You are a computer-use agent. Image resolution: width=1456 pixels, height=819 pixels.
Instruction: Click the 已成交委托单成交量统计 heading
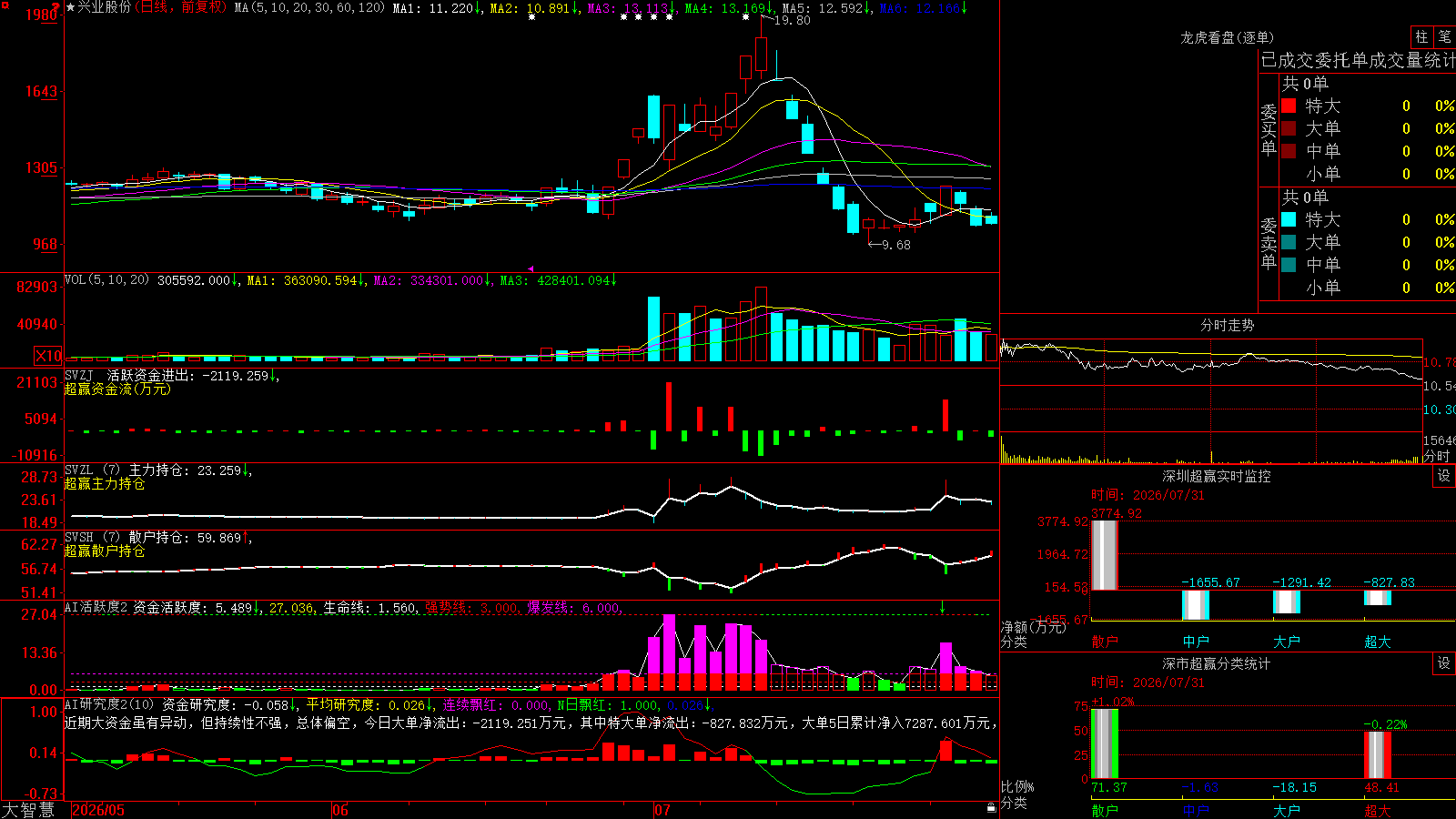pyautogui.click(x=1358, y=60)
